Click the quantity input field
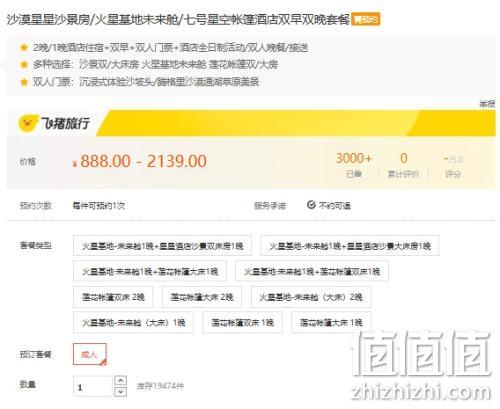 coord(93,386)
